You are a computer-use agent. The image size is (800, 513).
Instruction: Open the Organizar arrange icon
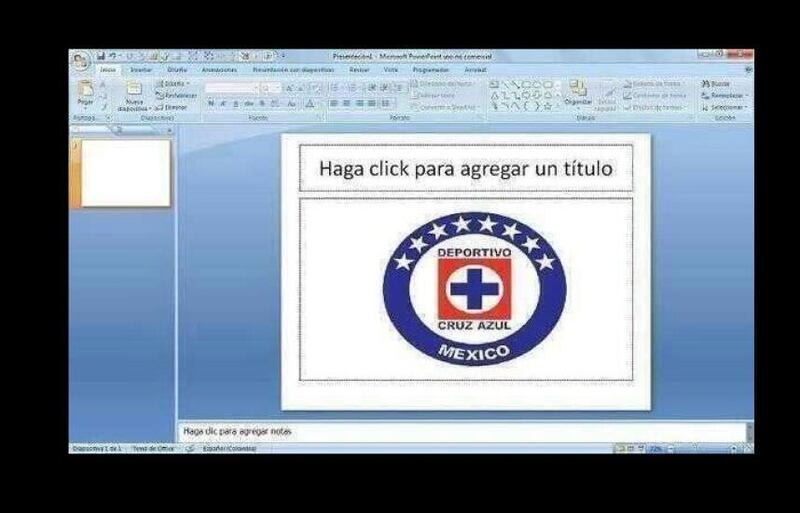click(578, 93)
